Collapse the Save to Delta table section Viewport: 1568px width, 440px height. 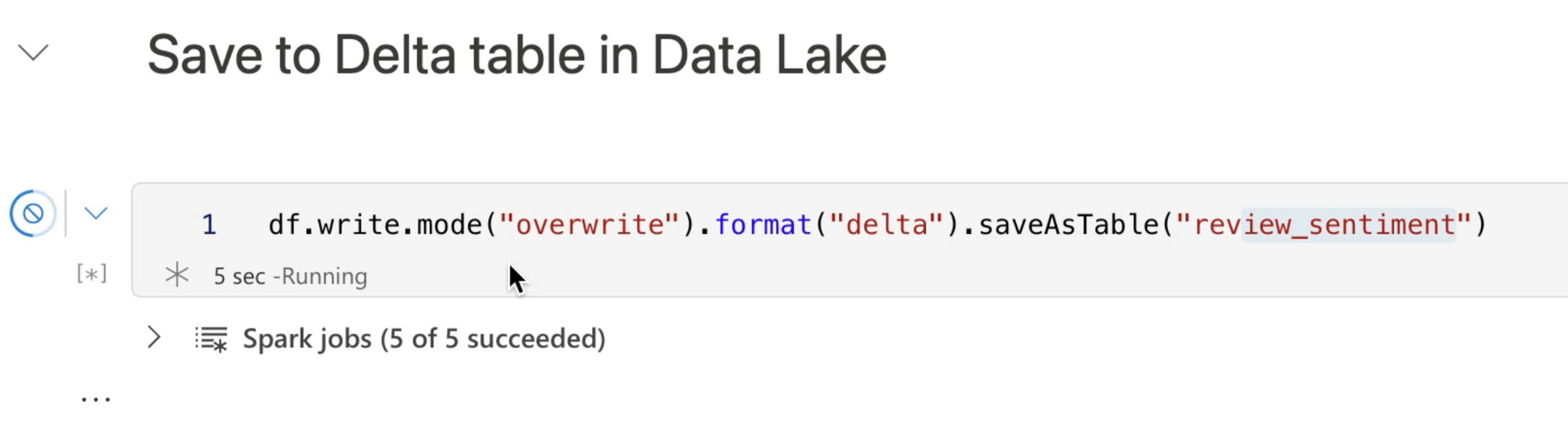[34, 53]
